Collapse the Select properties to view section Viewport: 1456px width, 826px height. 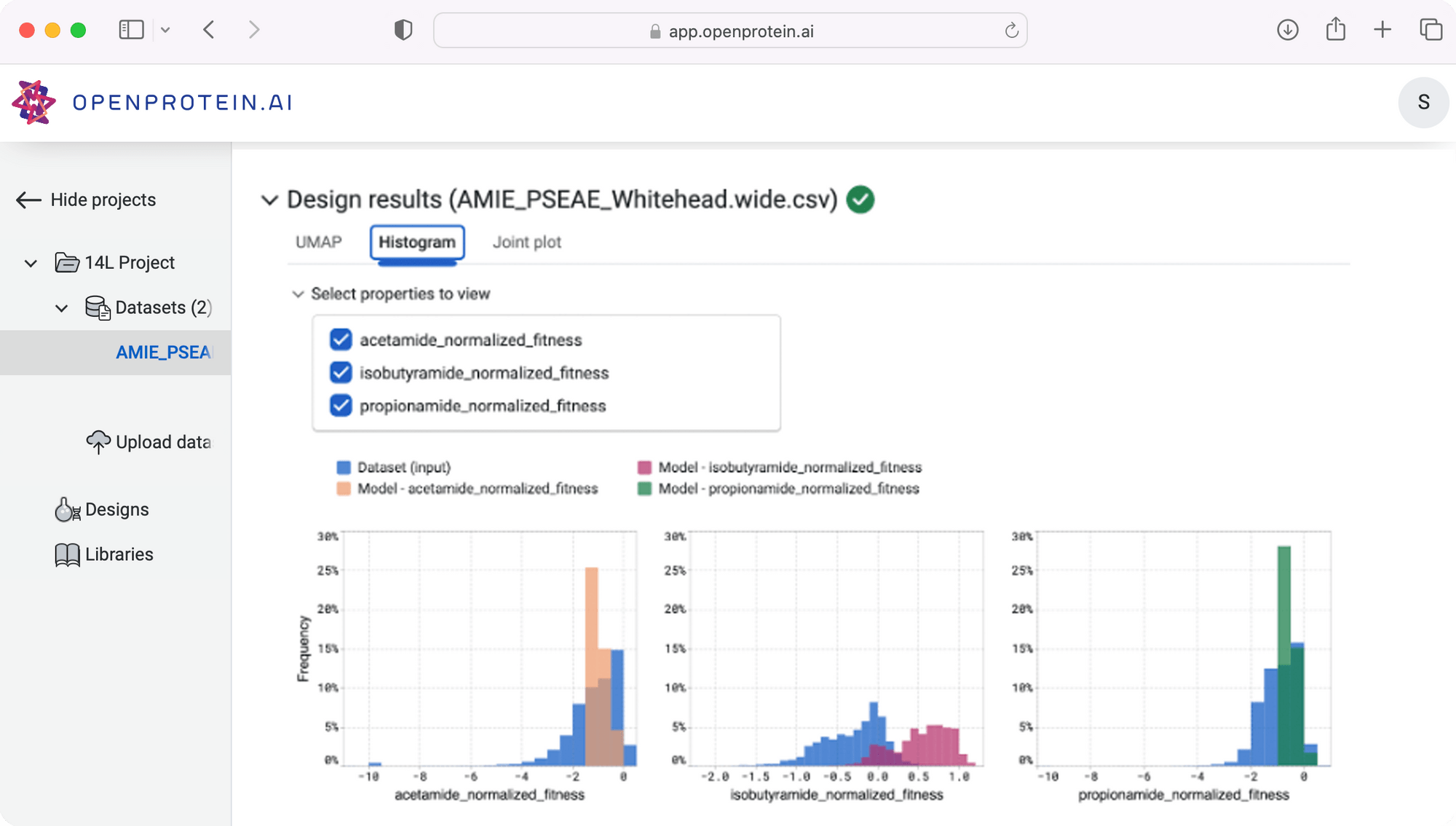click(x=298, y=294)
